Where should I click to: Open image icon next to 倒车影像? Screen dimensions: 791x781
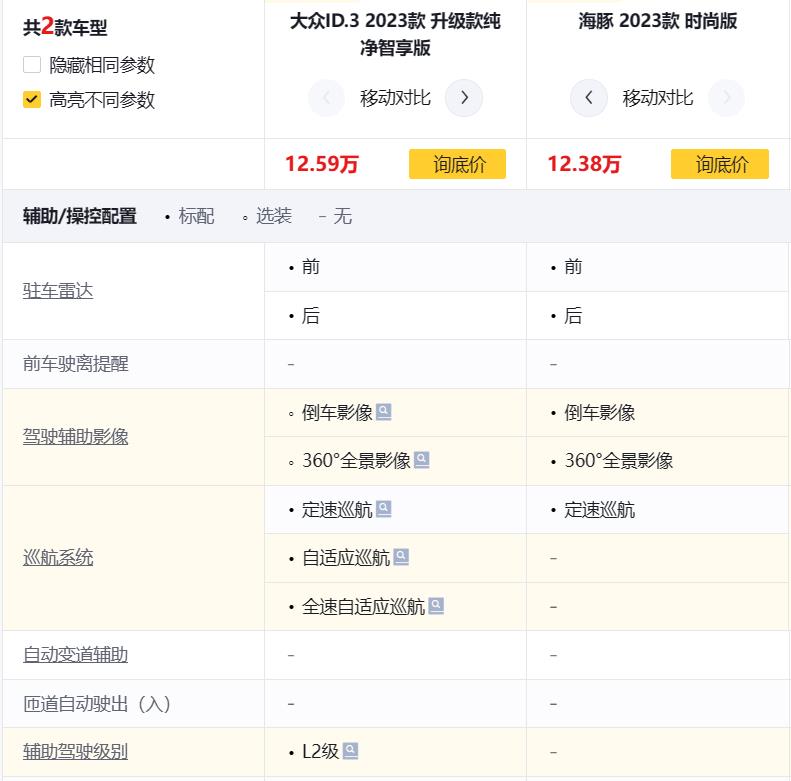(383, 412)
